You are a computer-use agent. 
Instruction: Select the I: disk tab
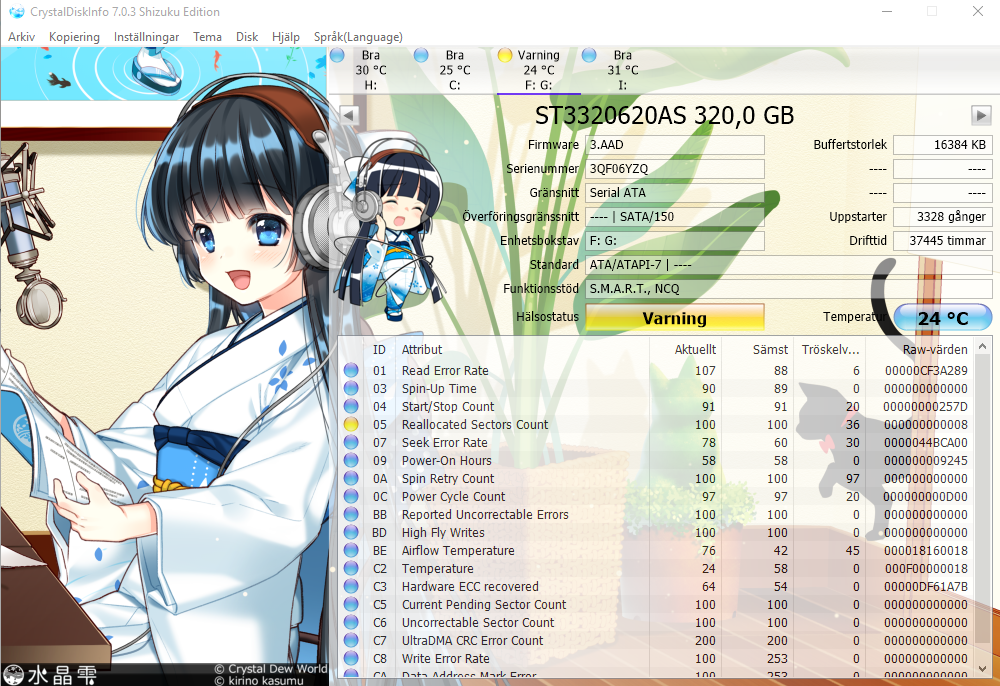[x=622, y=70]
